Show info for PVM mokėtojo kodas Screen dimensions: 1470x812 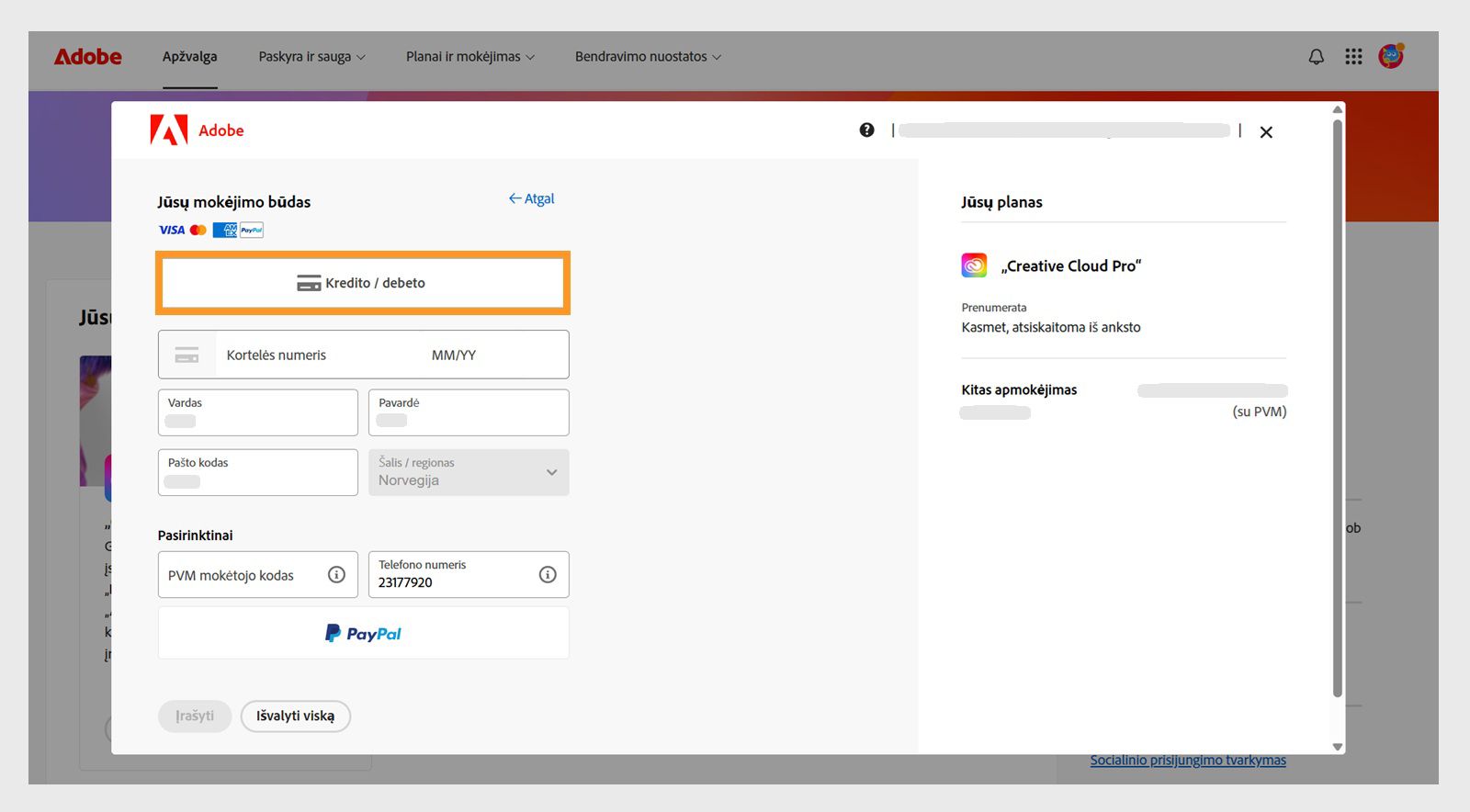click(336, 575)
